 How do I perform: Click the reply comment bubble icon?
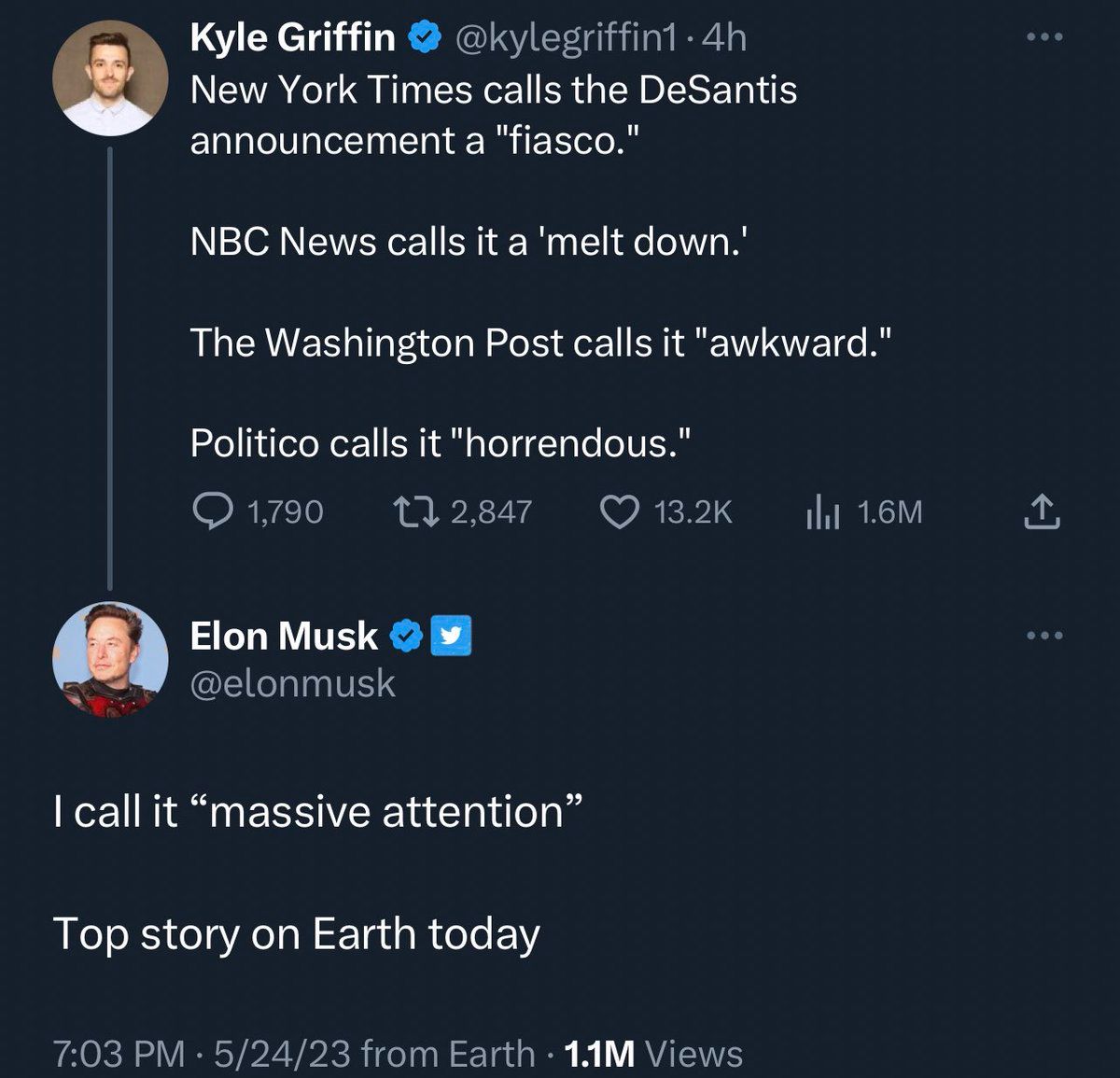212,511
